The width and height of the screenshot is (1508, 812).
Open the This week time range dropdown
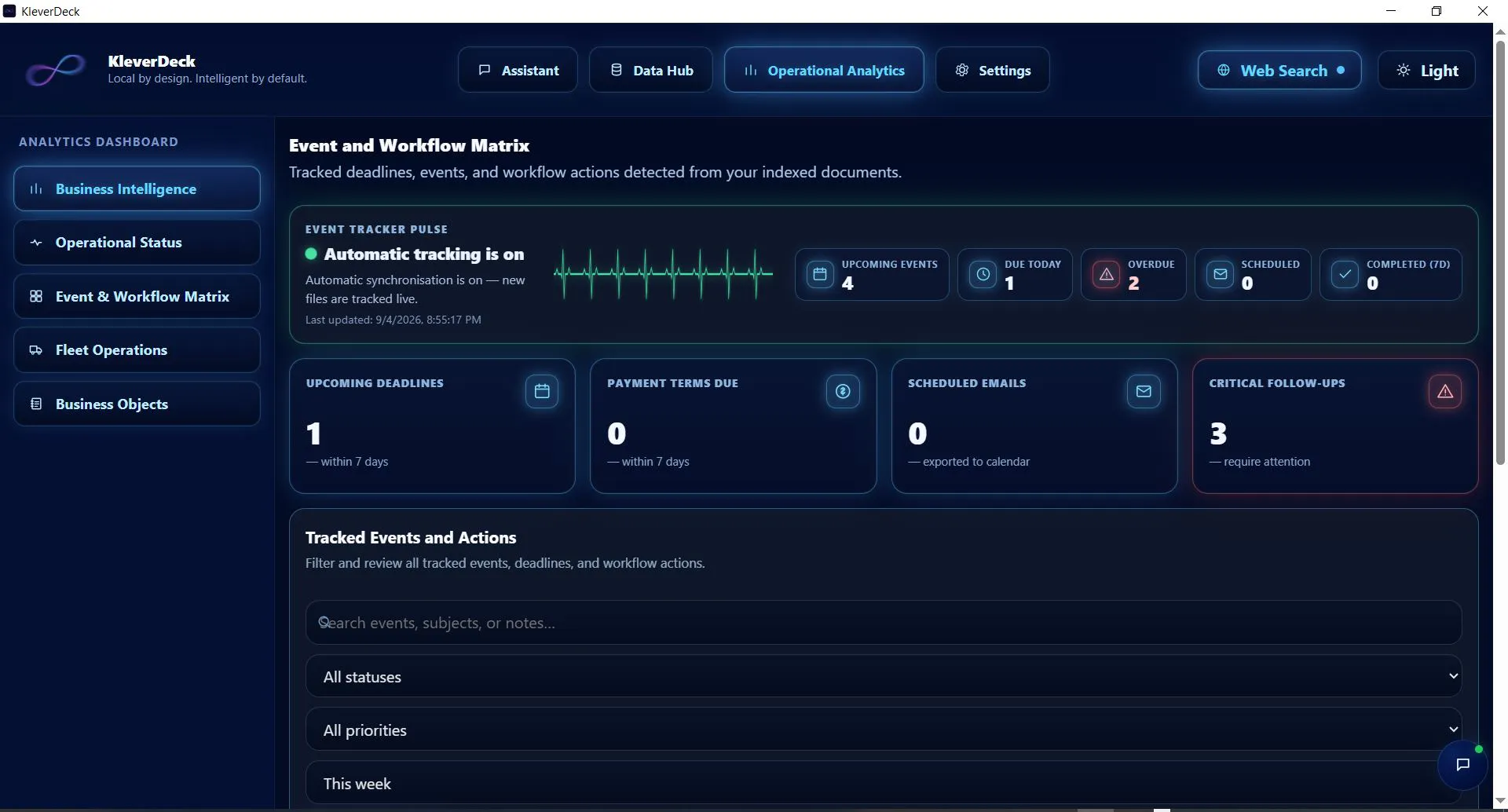[884, 784]
